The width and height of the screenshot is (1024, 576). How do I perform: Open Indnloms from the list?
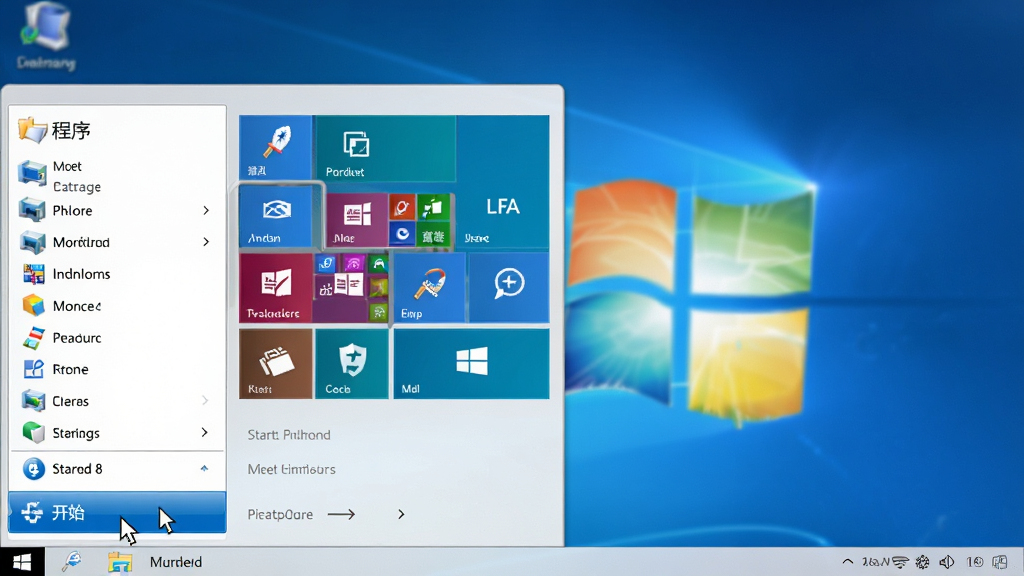(x=118, y=274)
